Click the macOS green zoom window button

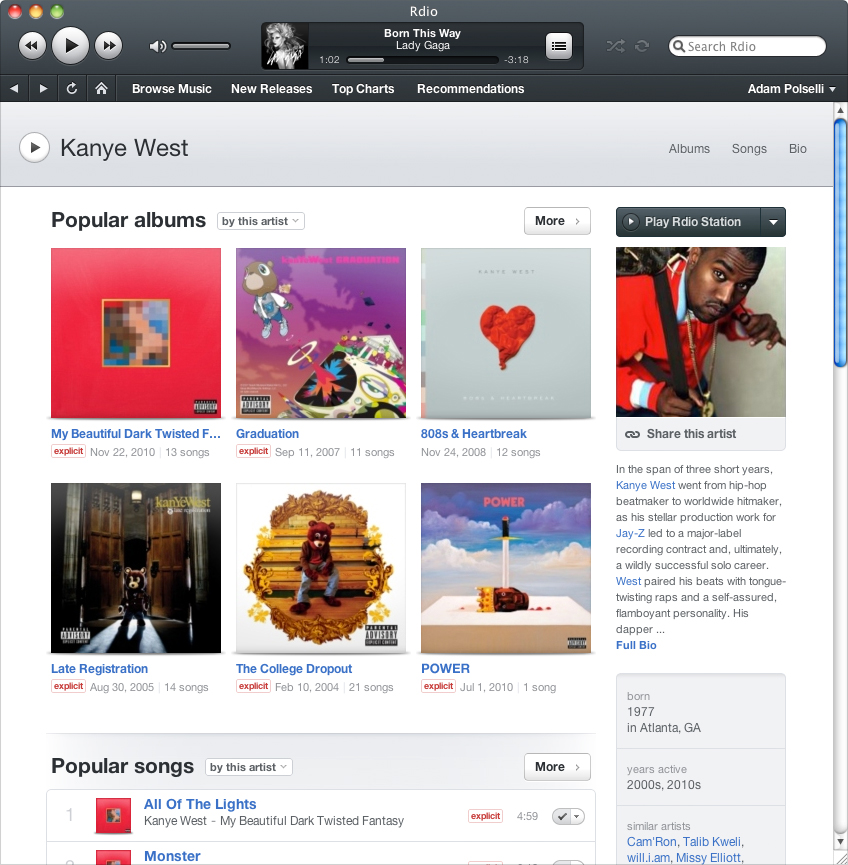point(57,11)
